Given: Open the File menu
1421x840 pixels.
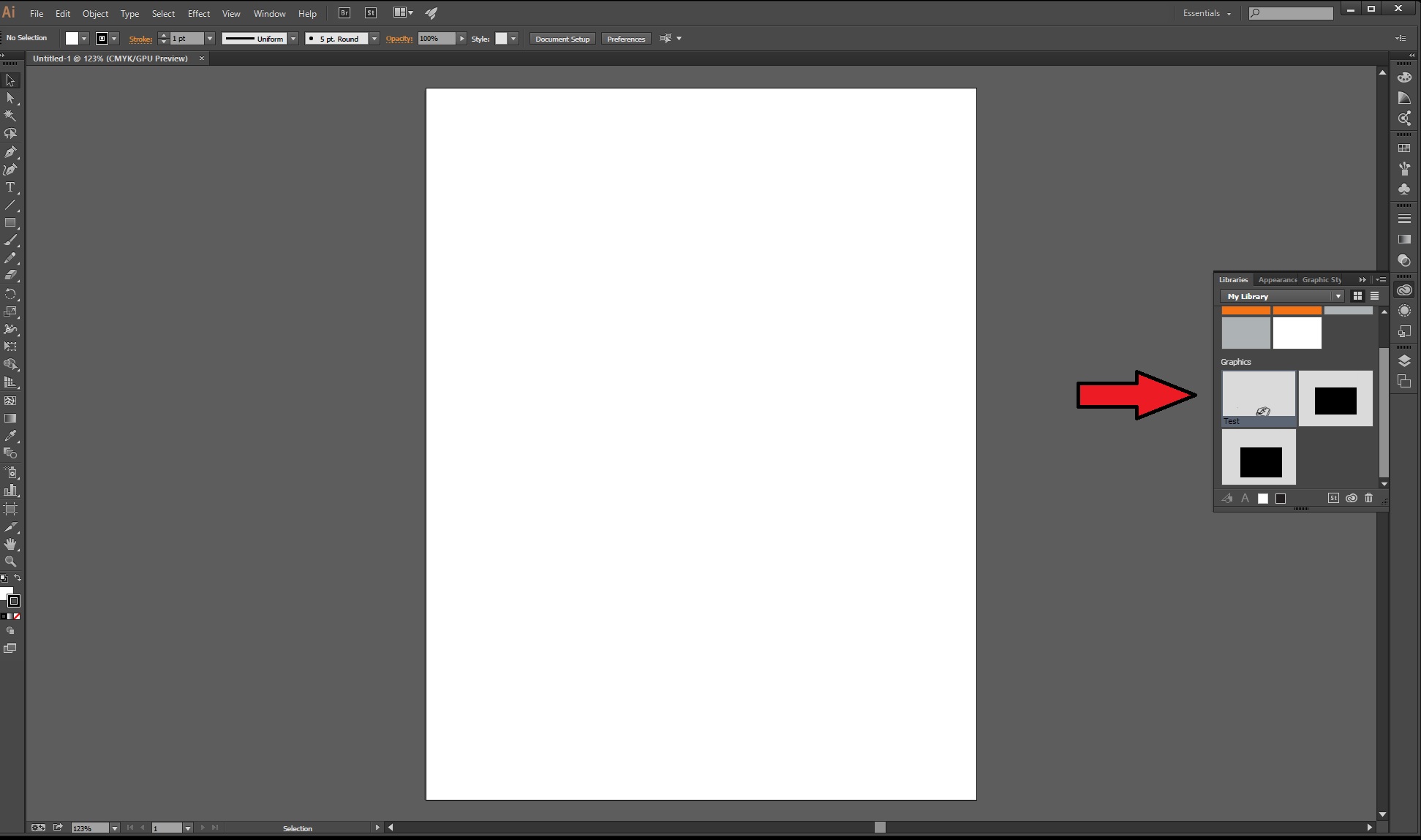Looking at the screenshot, I should tap(37, 13).
